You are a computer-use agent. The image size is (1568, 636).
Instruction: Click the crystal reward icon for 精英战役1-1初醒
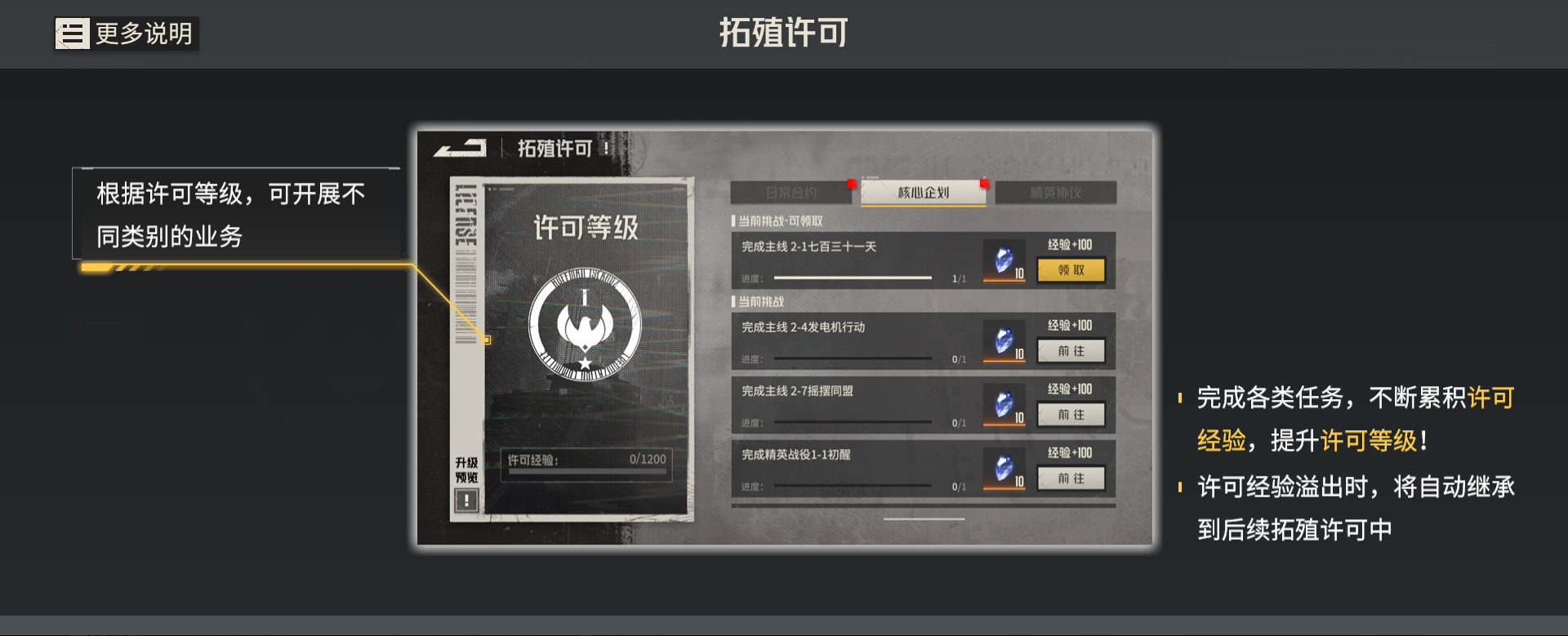pyautogui.click(x=1004, y=469)
